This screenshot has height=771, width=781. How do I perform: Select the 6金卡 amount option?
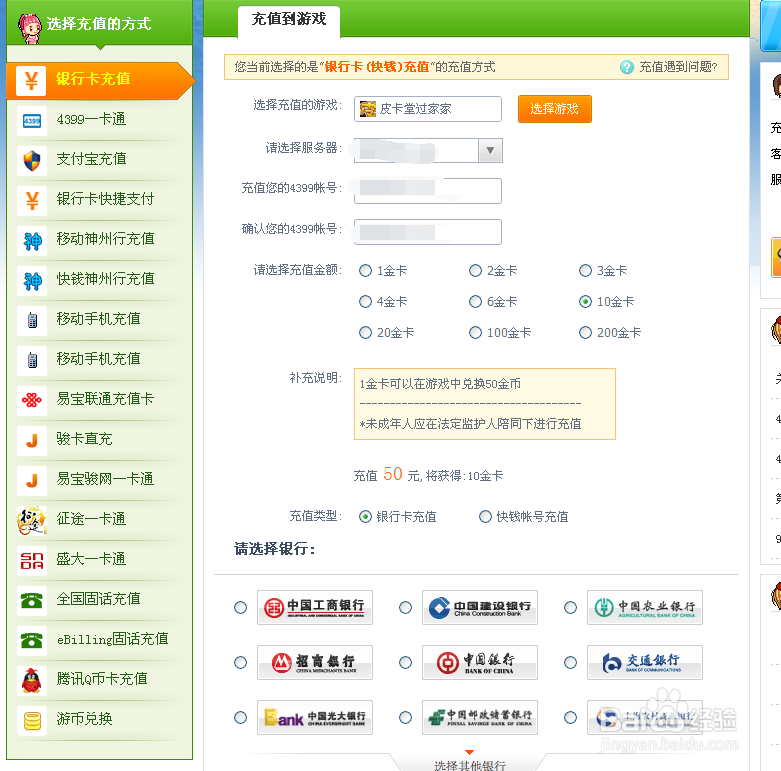(476, 301)
